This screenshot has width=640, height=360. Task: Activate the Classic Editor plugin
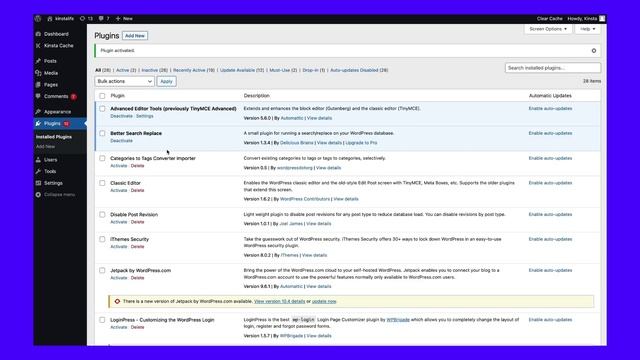coord(118,191)
